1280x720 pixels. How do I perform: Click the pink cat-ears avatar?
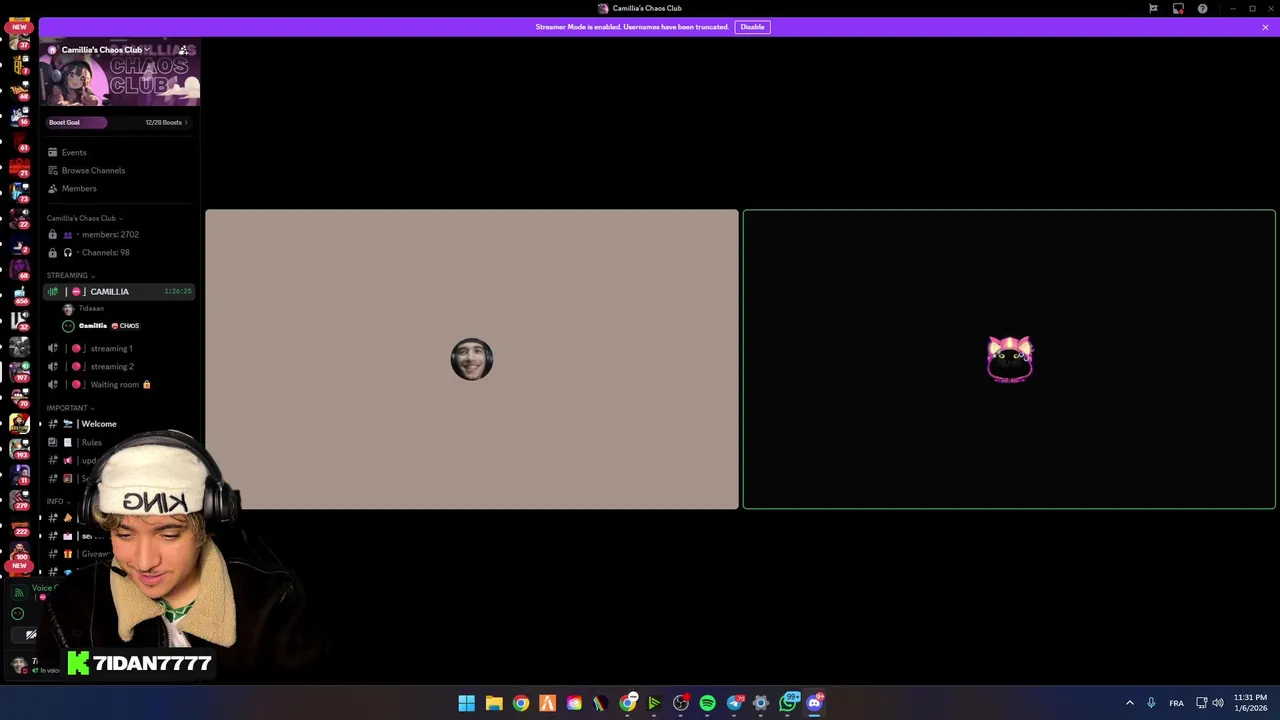click(1009, 360)
